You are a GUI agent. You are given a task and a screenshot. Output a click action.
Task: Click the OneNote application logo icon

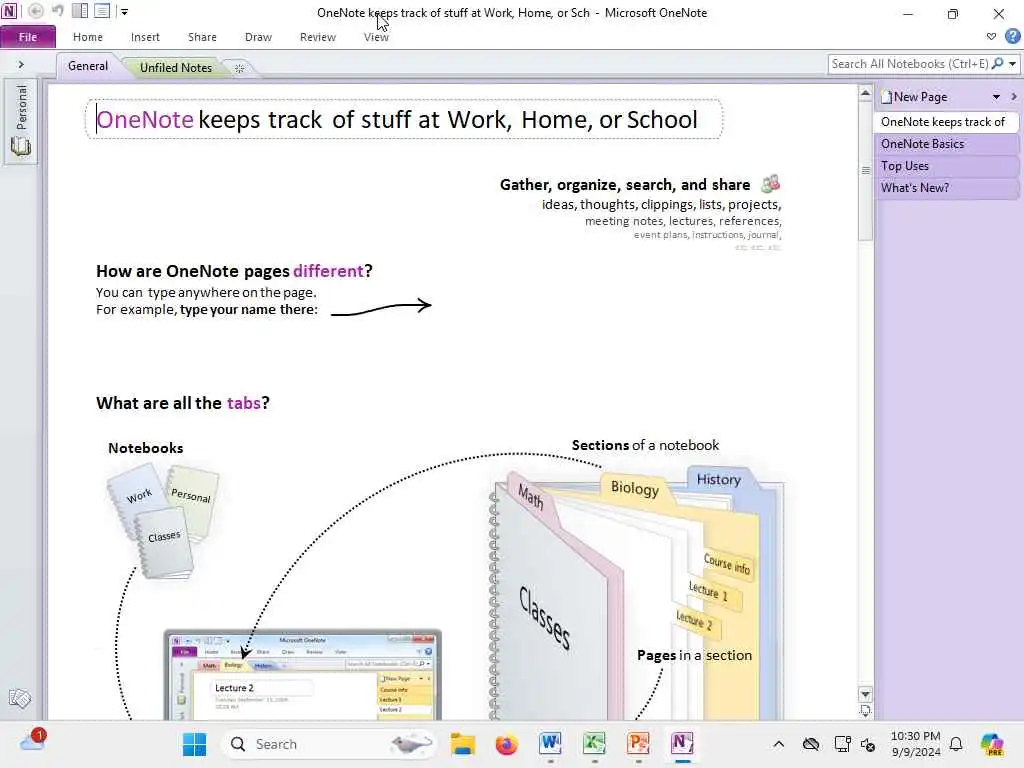point(9,11)
